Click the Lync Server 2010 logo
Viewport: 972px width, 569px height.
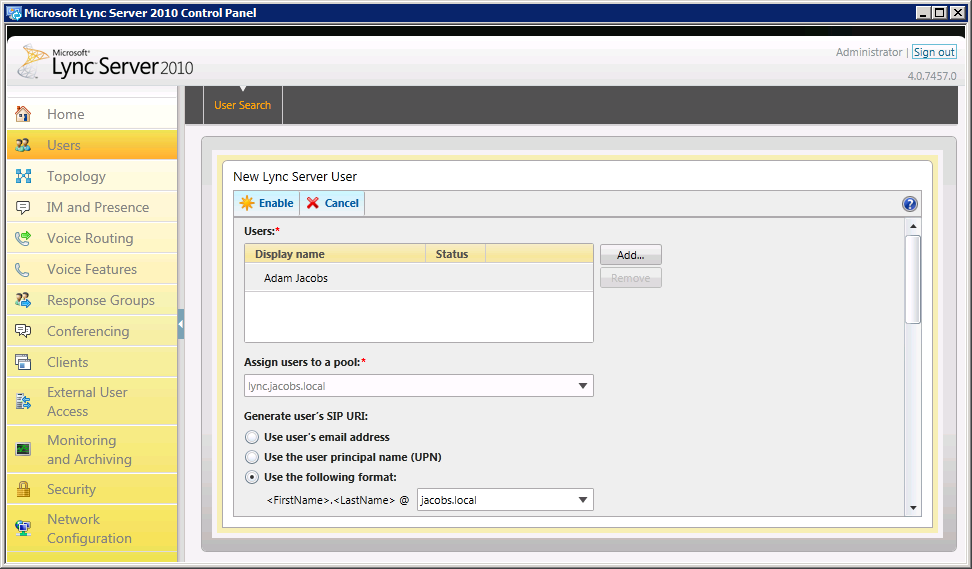(x=105, y=62)
